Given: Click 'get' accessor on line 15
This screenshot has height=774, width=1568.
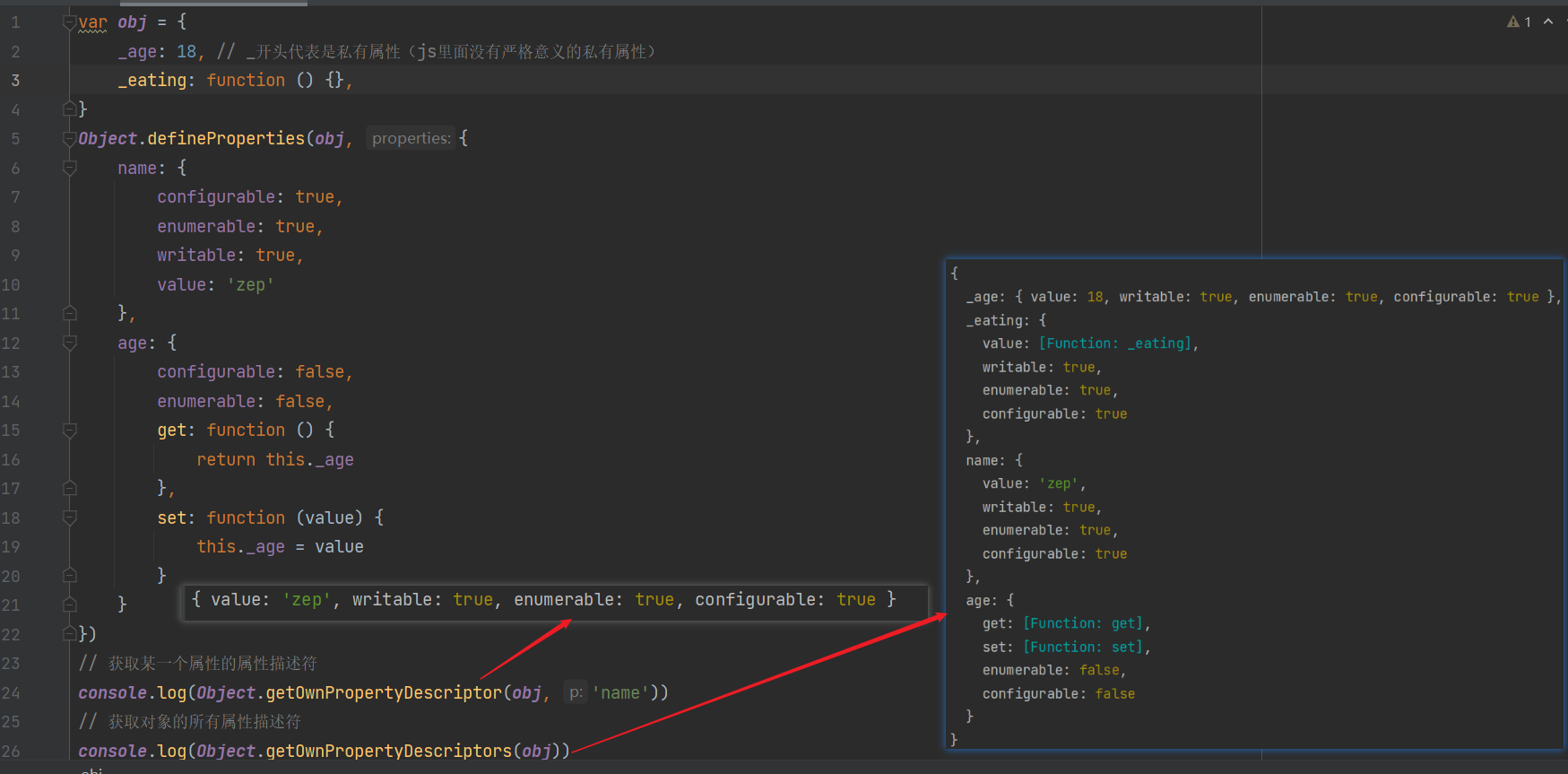Looking at the screenshot, I should click(x=171, y=430).
